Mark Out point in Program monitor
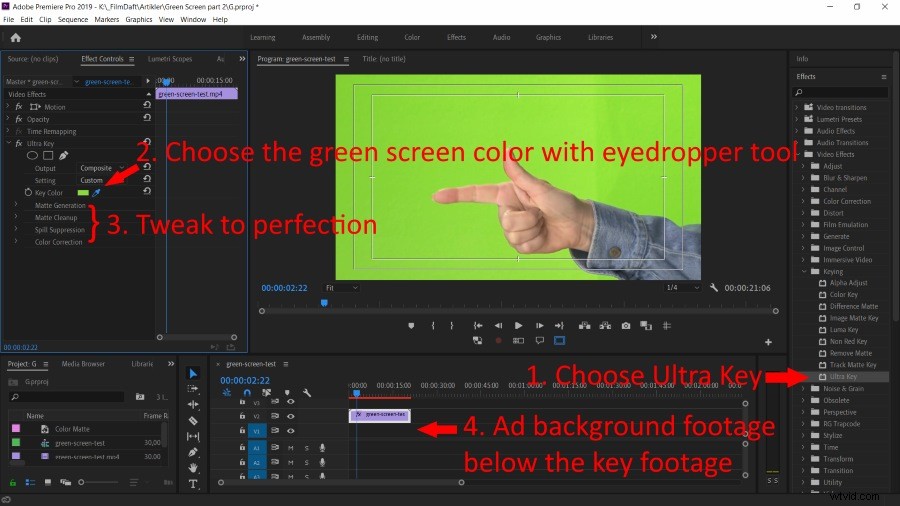The height and width of the screenshot is (506, 900). click(452, 325)
